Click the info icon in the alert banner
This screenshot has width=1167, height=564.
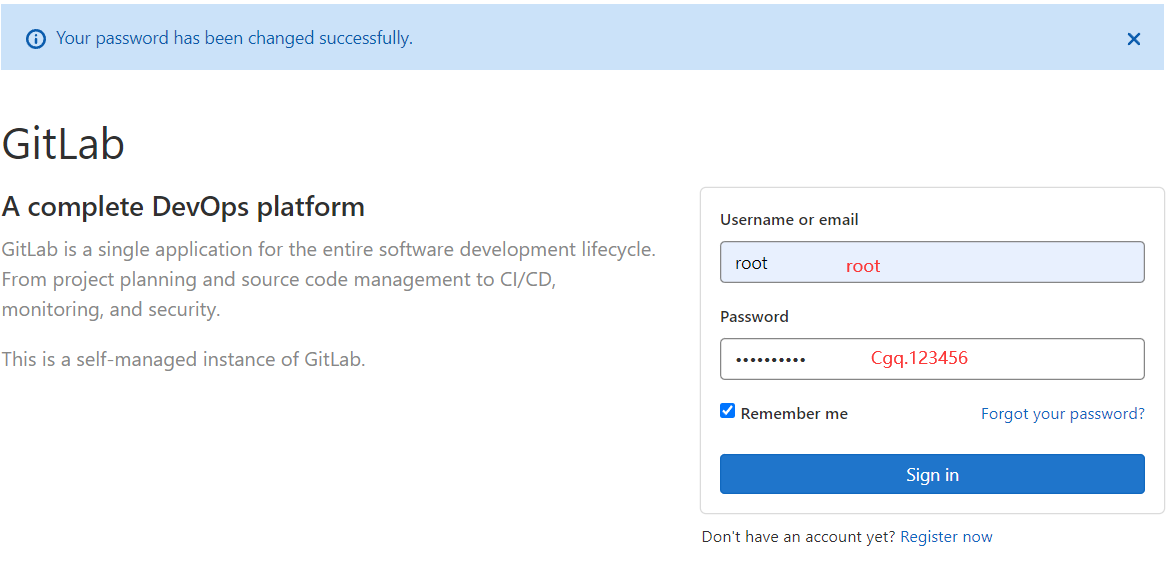coord(36,39)
